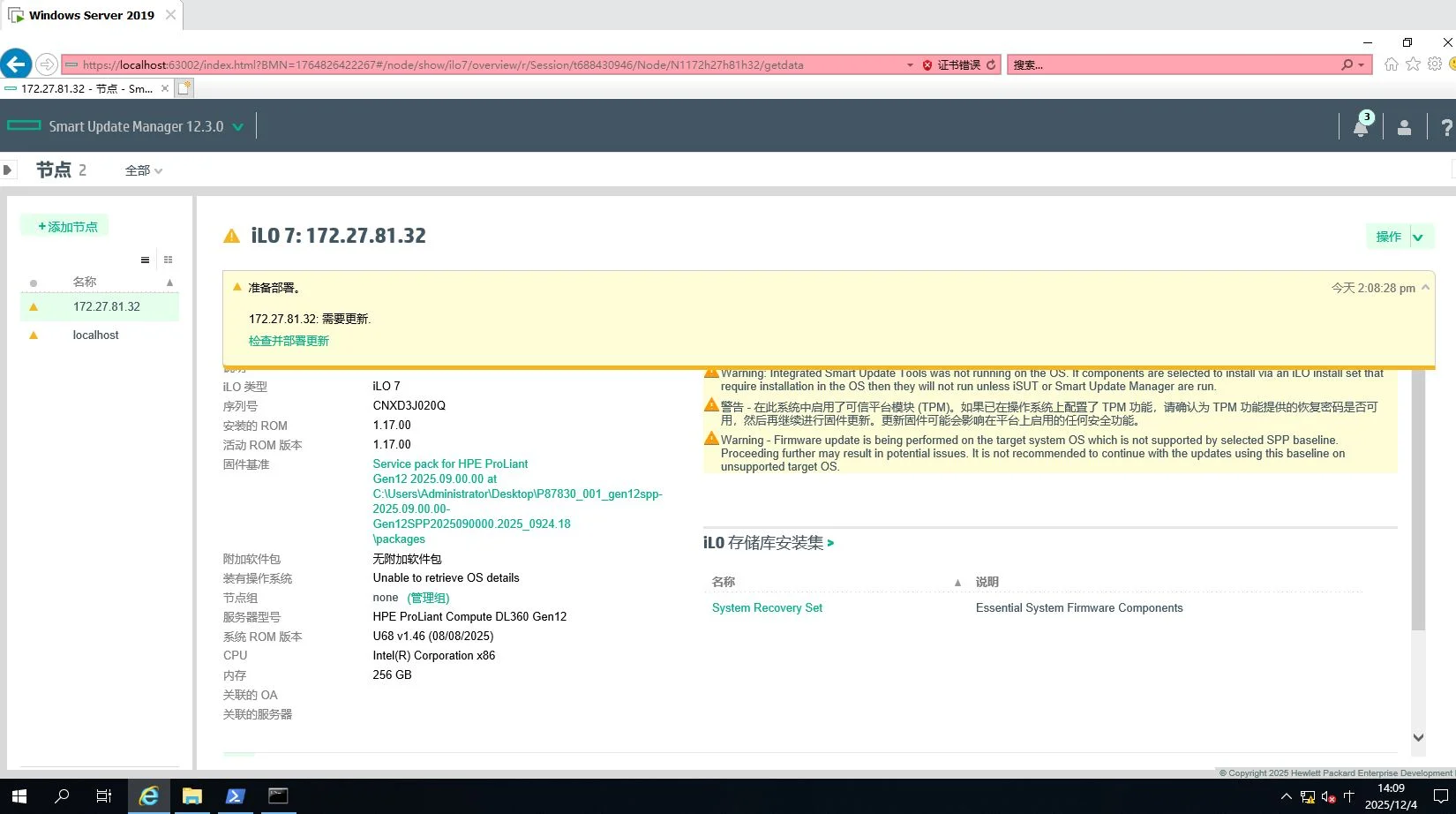Screen dimensions: 1456x814
Task: Open the taskbar clock showing 14:09
Action: click(1391, 796)
